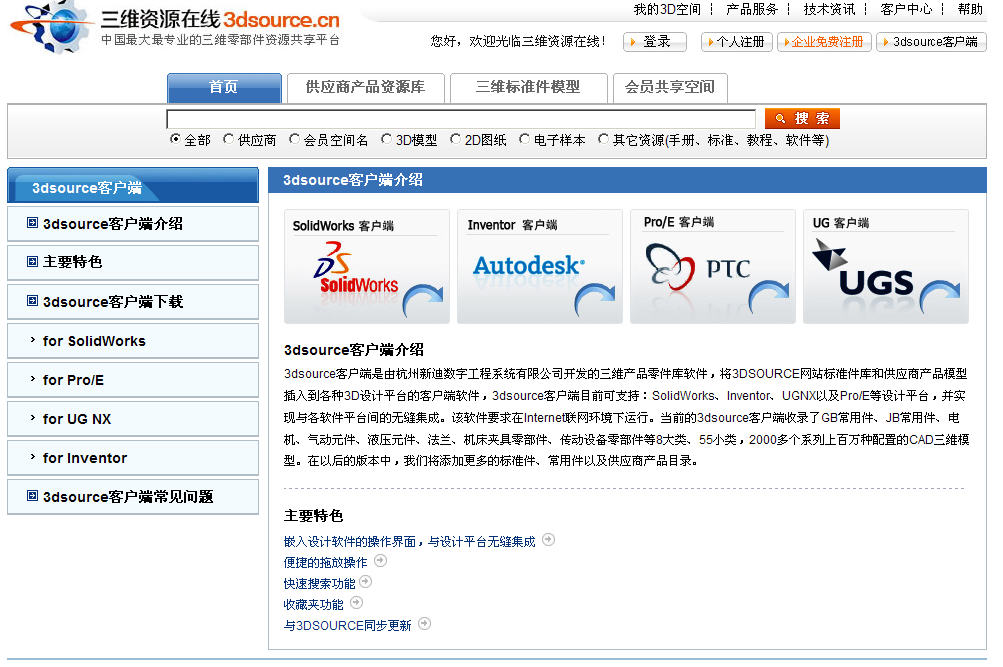Click the 登录 button

tap(655, 42)
